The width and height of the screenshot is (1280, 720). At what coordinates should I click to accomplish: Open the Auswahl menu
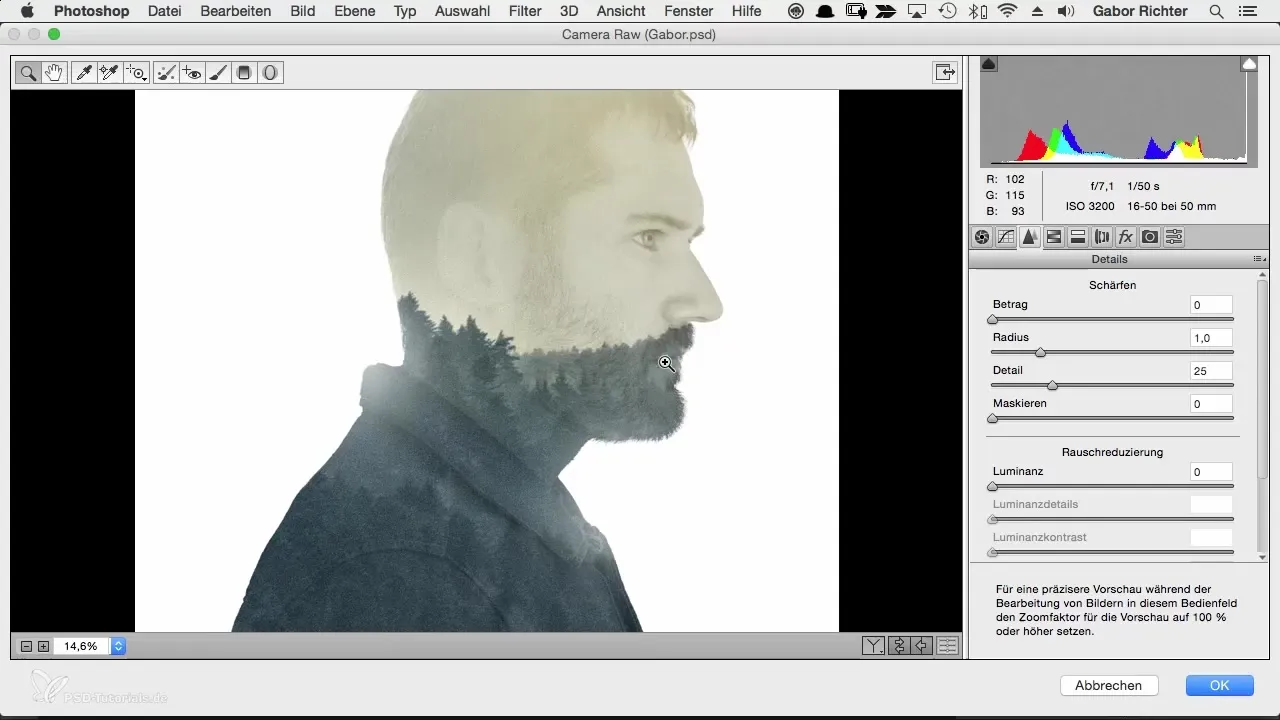(460, 12)
